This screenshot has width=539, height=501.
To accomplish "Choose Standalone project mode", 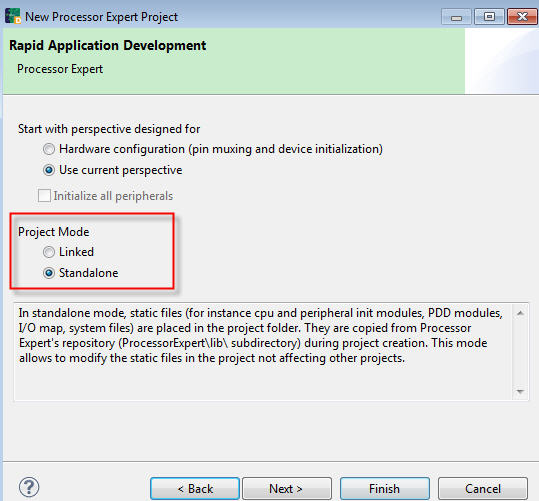I will (49, 273).
